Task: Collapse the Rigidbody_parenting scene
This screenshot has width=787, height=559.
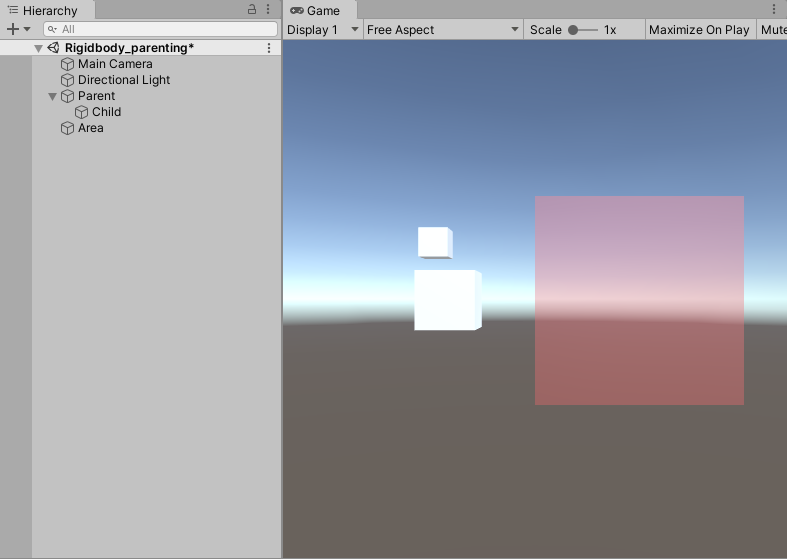Action: pos(38,48)
